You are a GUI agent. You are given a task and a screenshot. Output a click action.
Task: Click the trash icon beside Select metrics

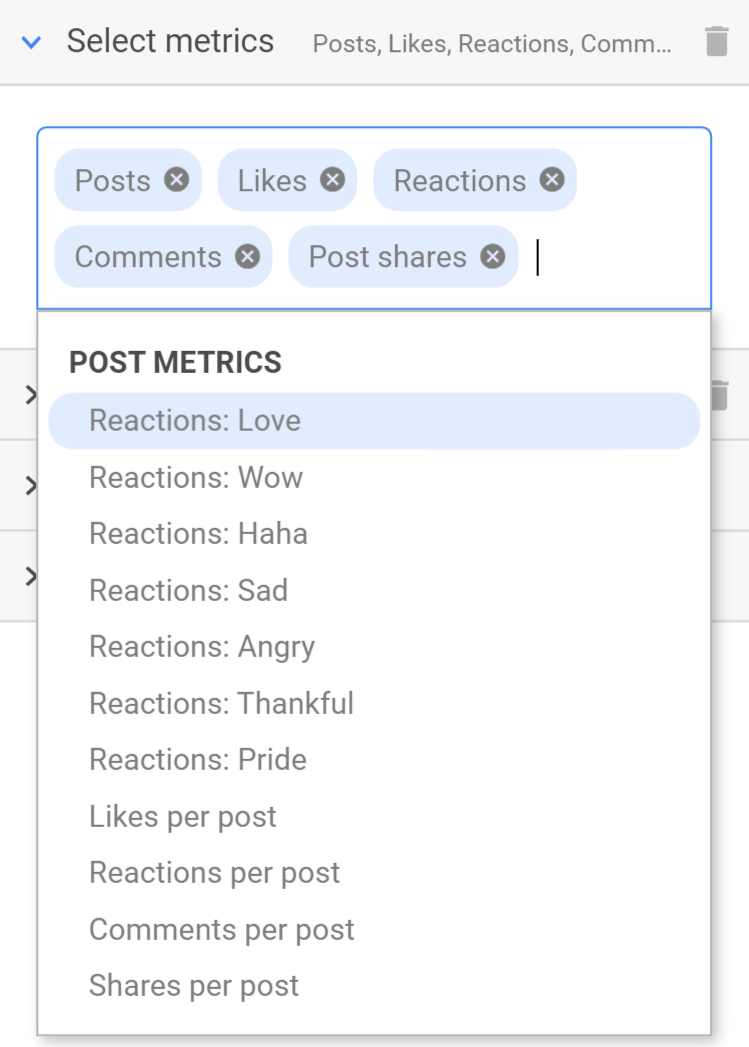coord(717,42)
